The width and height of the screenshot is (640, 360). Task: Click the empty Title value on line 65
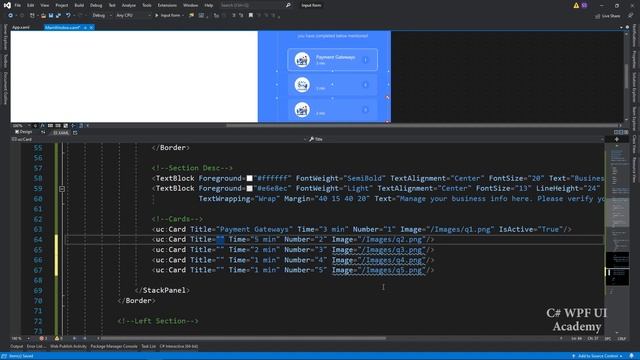(220, 250)
